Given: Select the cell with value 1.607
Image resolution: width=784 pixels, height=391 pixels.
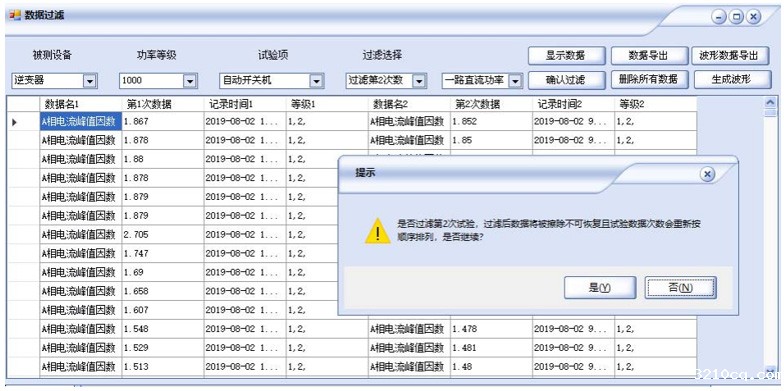Looking at the screenshot, I should click(162, 310).
